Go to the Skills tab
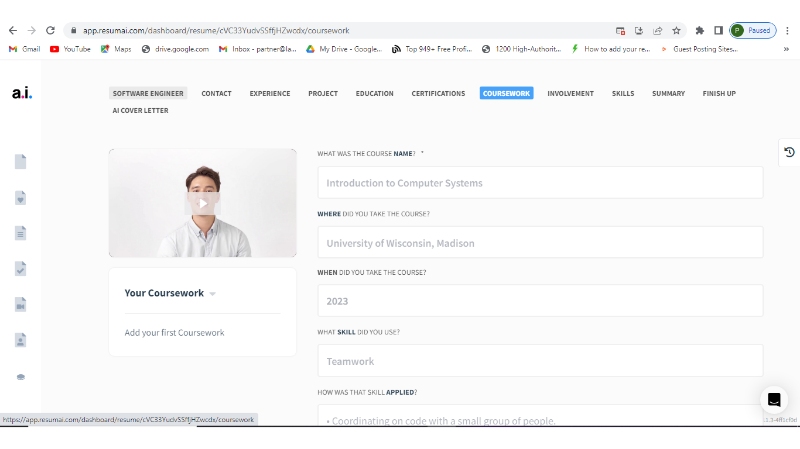 (622, 93)
